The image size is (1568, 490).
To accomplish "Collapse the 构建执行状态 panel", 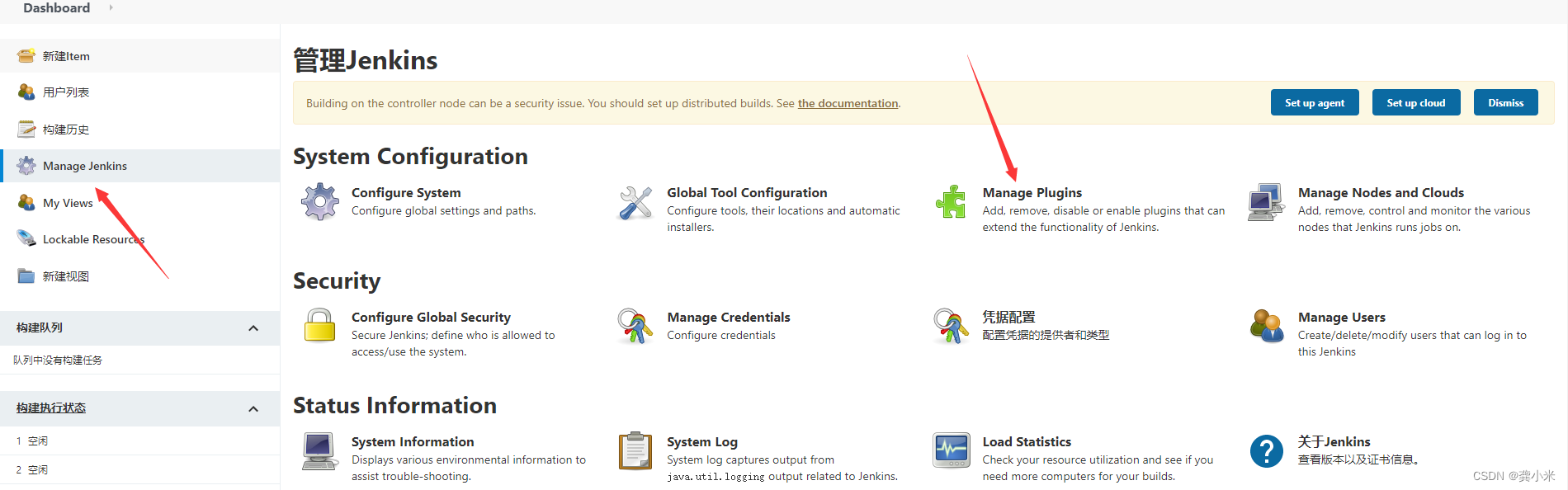I will coord(253,409).
